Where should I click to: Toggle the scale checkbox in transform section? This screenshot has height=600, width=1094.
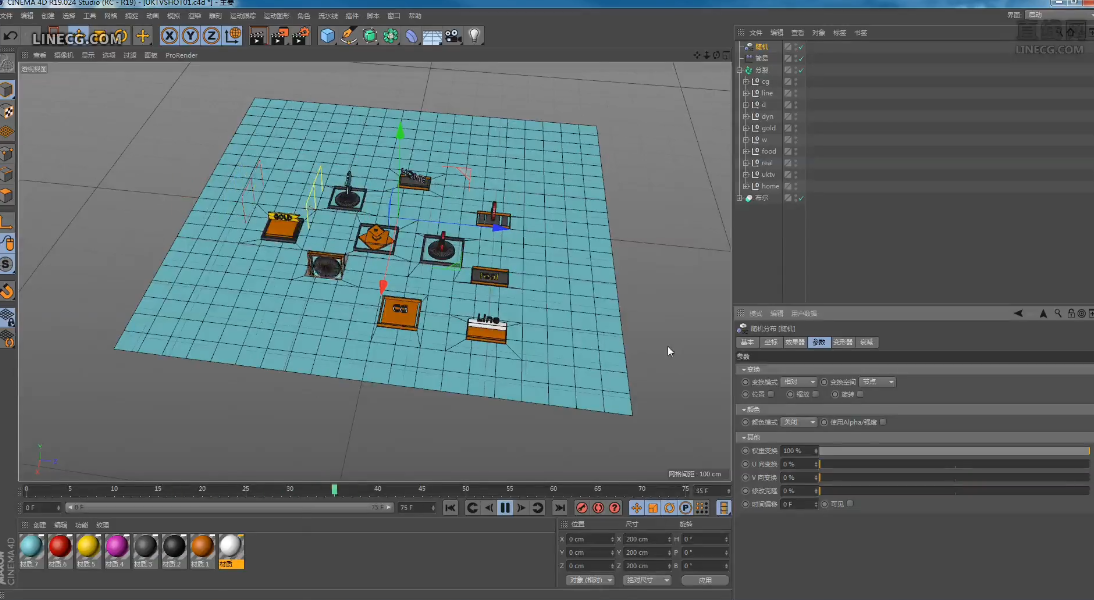pos(816,394)
